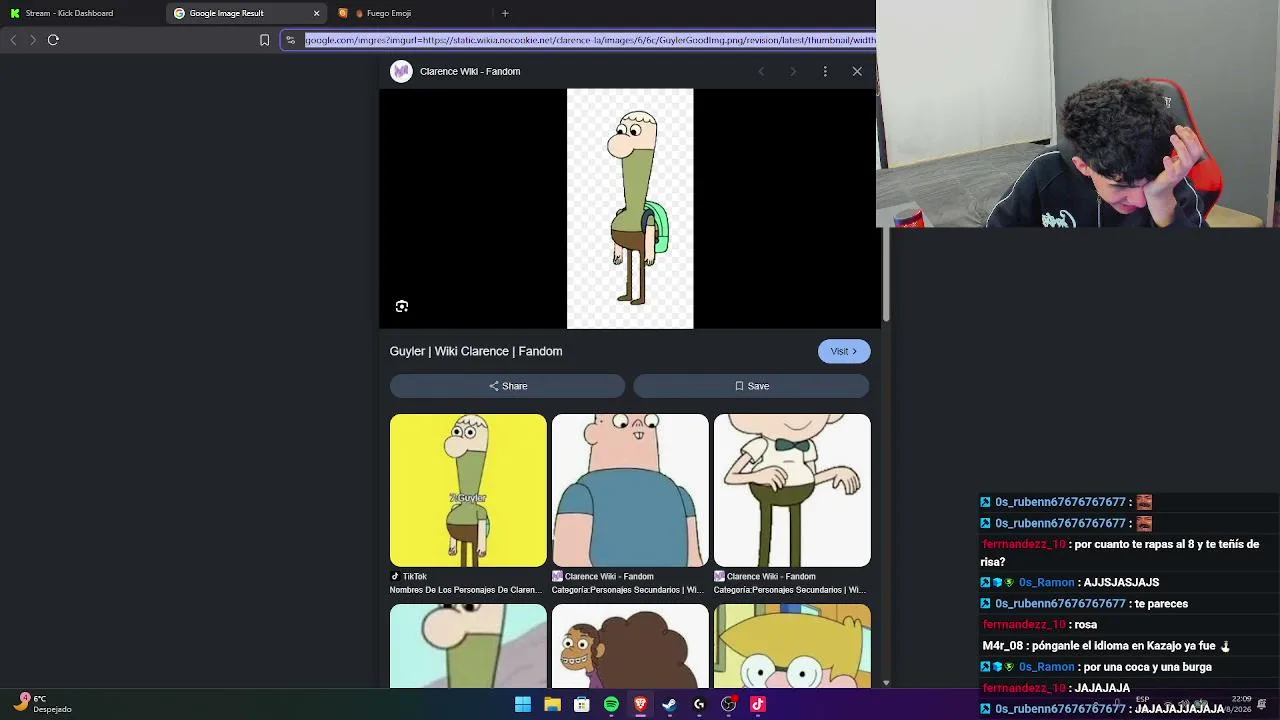Reload the page with the refresh icon

coord(53,40)
